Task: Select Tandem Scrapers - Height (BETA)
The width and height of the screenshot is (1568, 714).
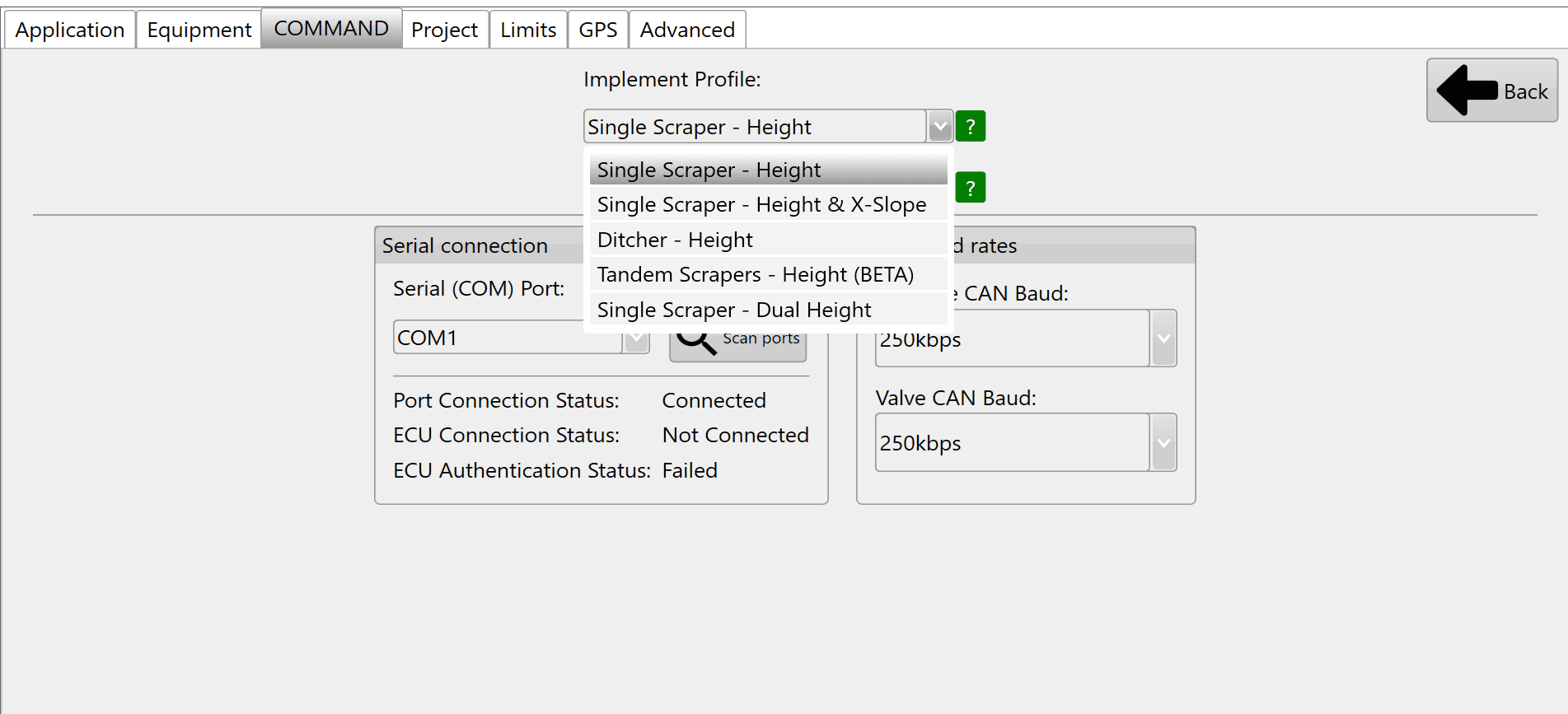Action: point(769,274)
